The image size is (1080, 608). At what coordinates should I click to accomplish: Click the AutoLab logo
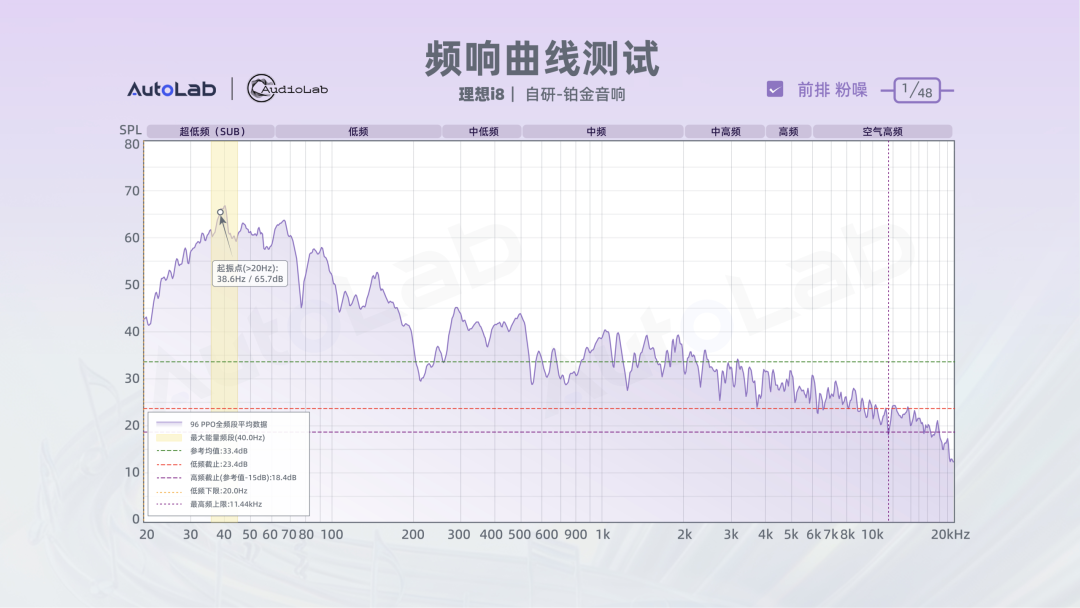coord(171,90)
